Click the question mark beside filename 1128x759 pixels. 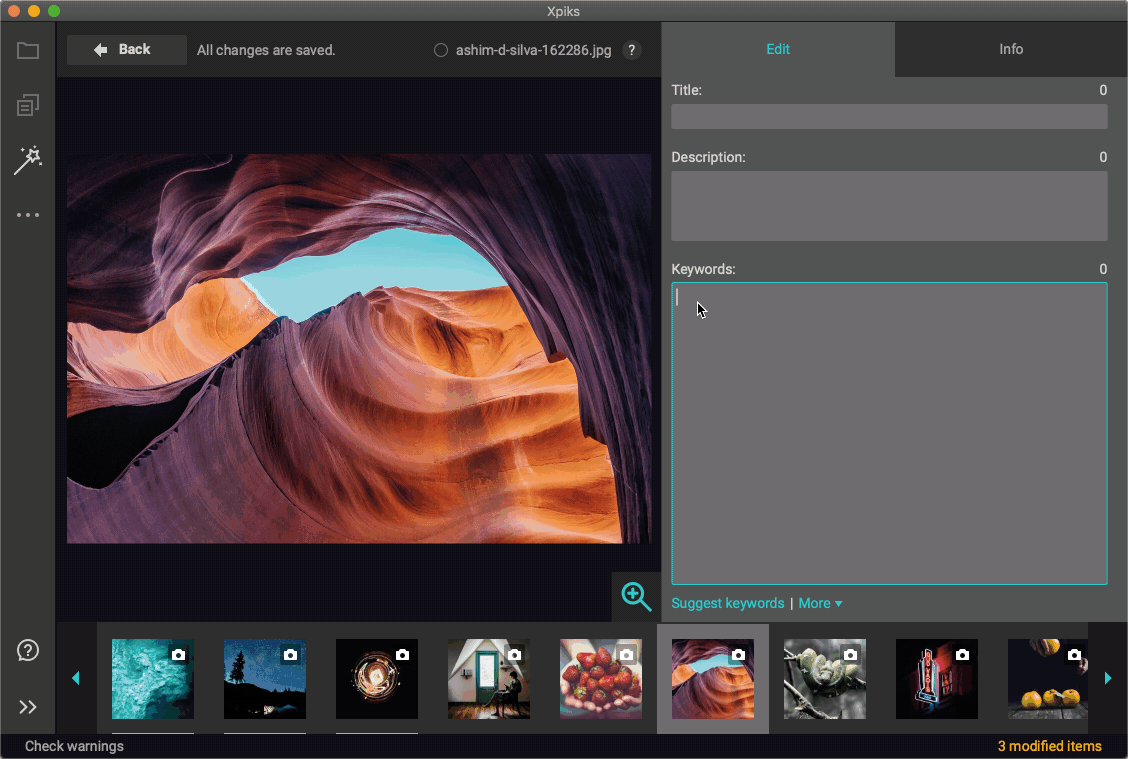[x=632, y=50]
